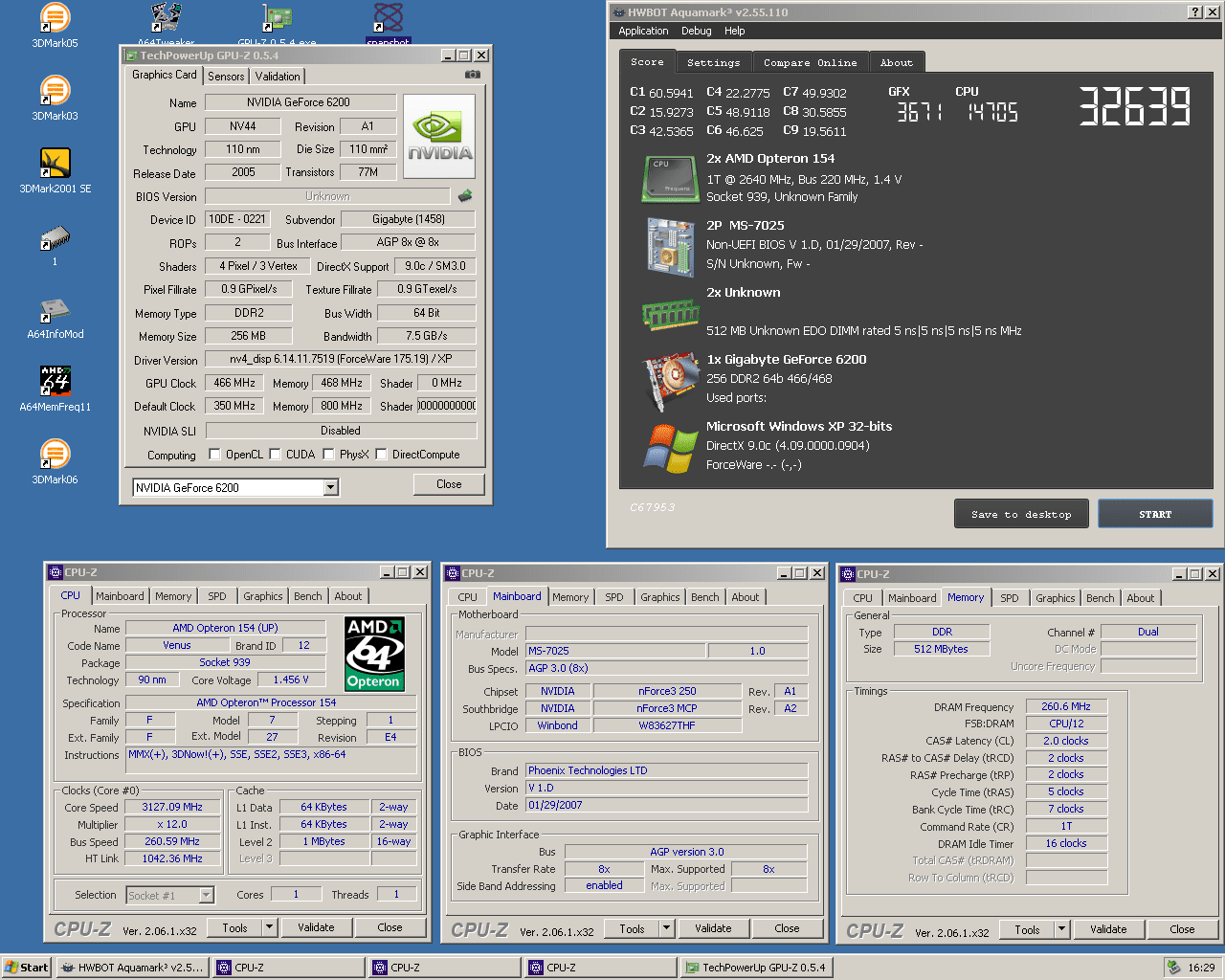
Task: Click the motherboard icon in Aquamark results
Action: pos(670,247)
